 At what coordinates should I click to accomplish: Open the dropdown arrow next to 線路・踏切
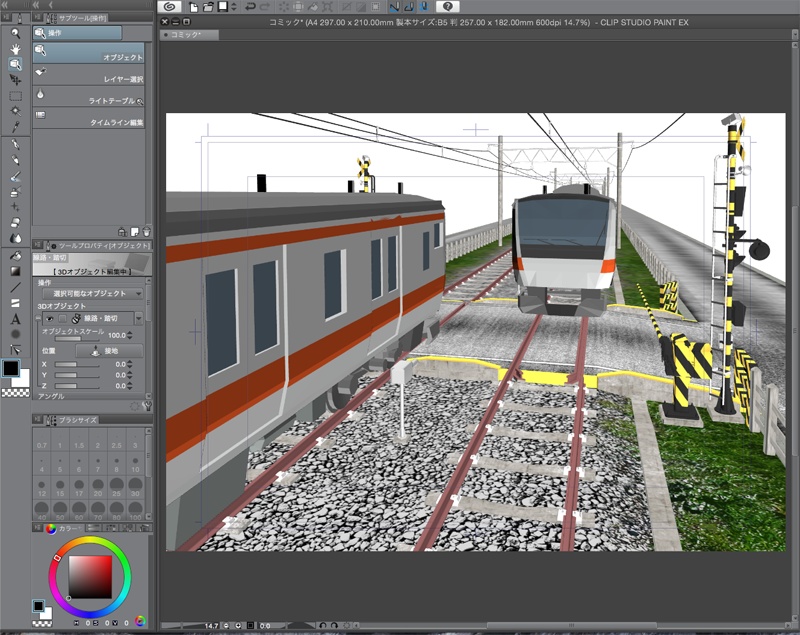pos(138,318)
